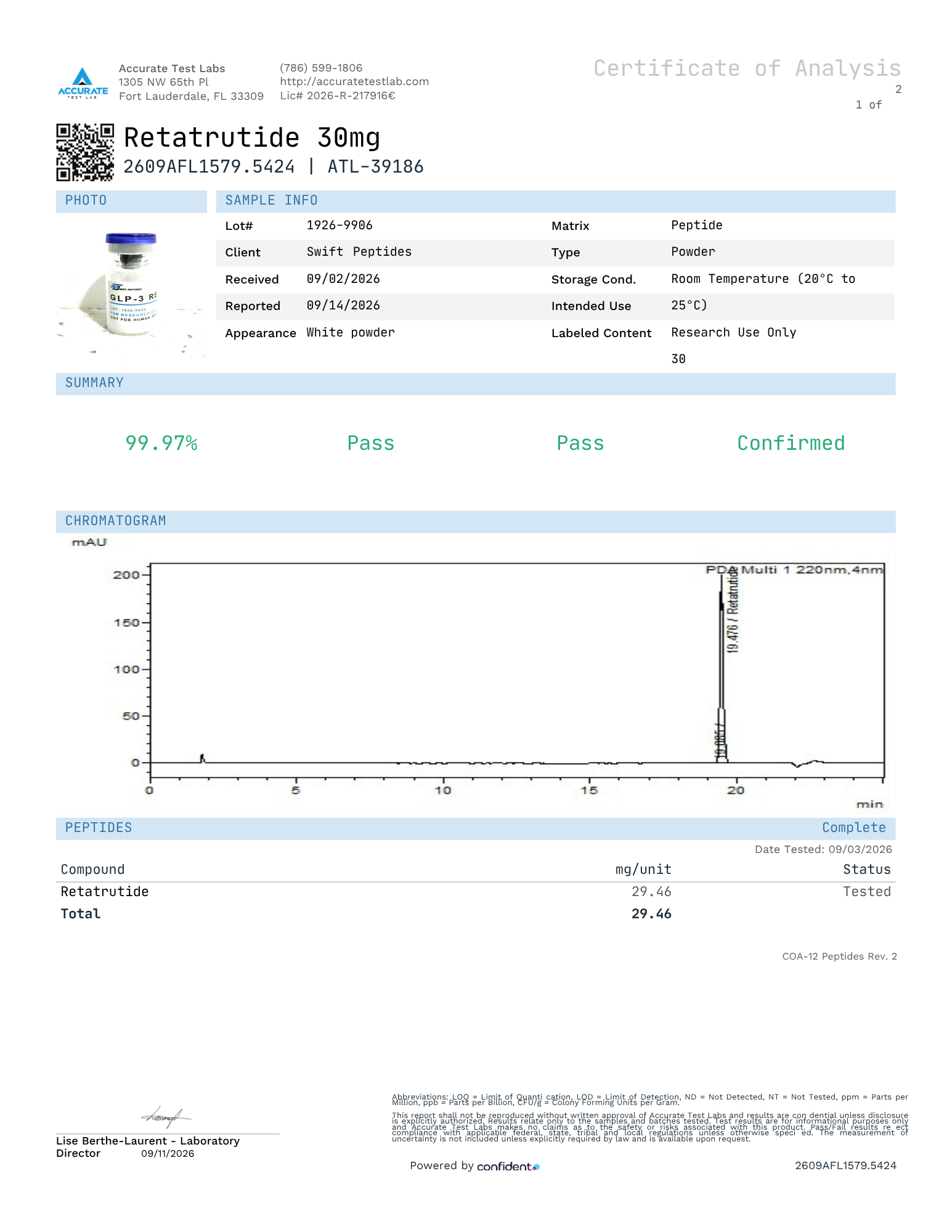Click the Complete status in the Peptides header
The width and height of the screenshot is (952, 1232).
click(x=853, y=828)
